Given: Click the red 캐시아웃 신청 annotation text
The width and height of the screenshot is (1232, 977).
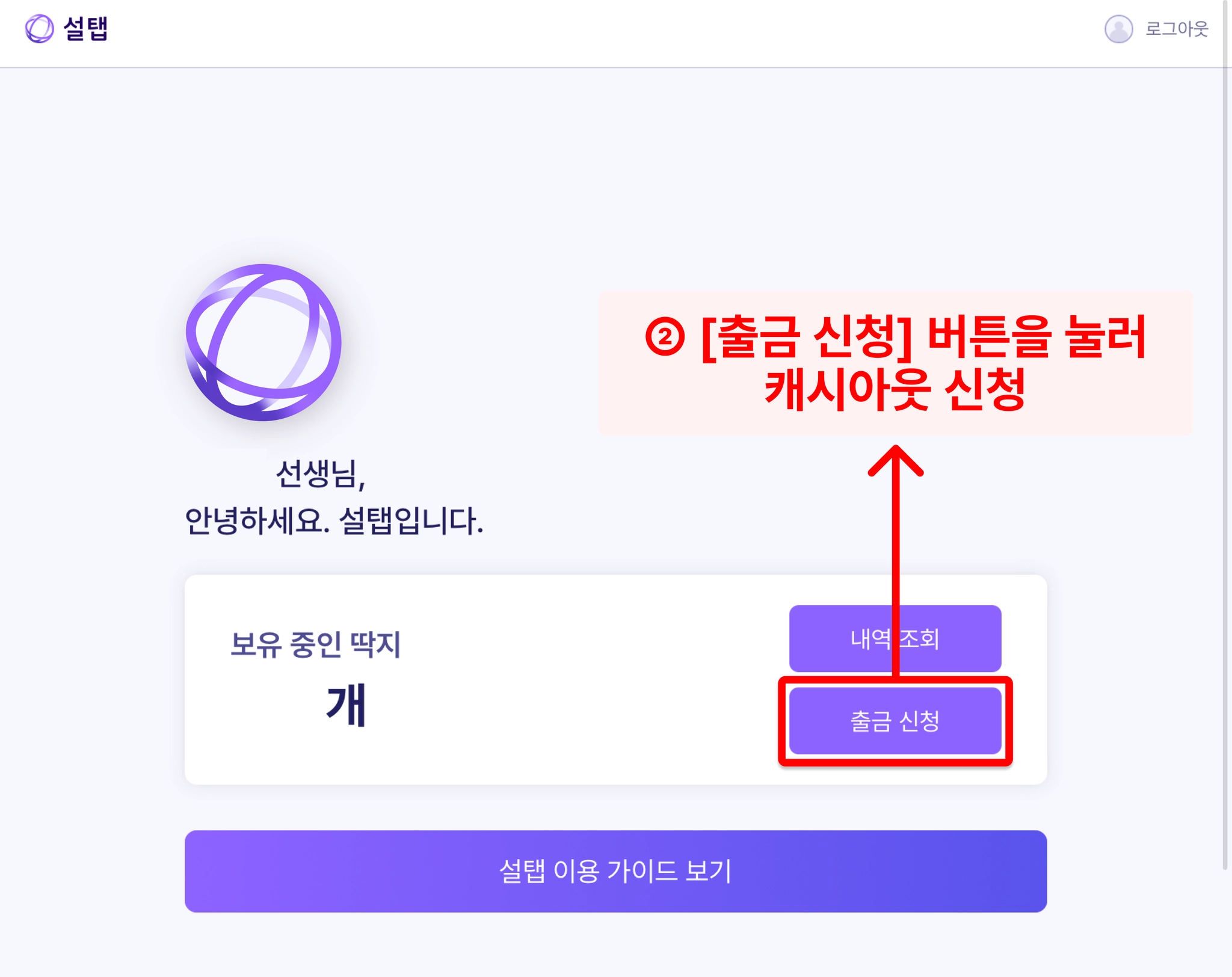Looking at the screenshot, I should coord(895,390).
